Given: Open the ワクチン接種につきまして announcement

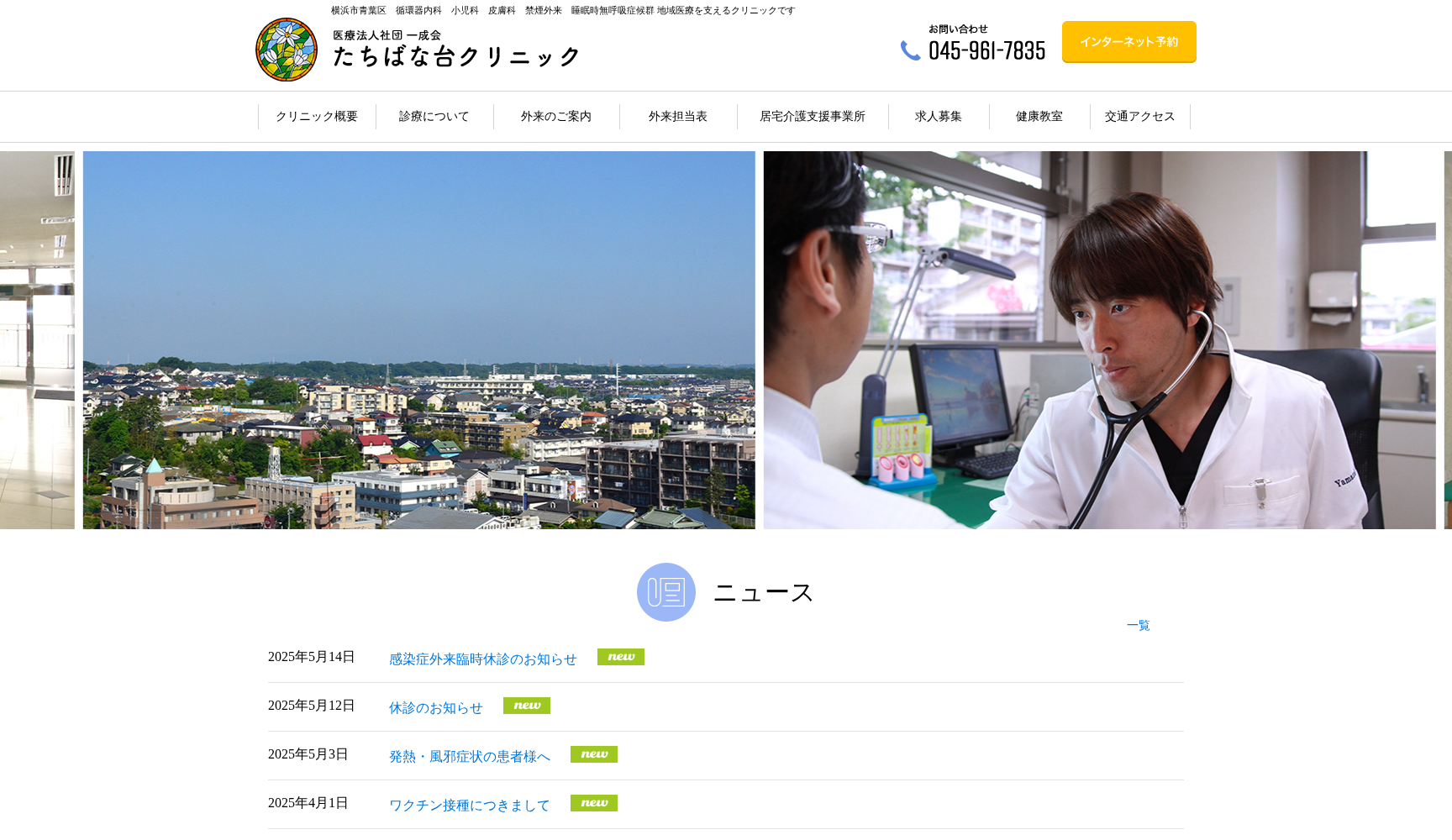Looking at the screenshot, I should click(467, 804).
